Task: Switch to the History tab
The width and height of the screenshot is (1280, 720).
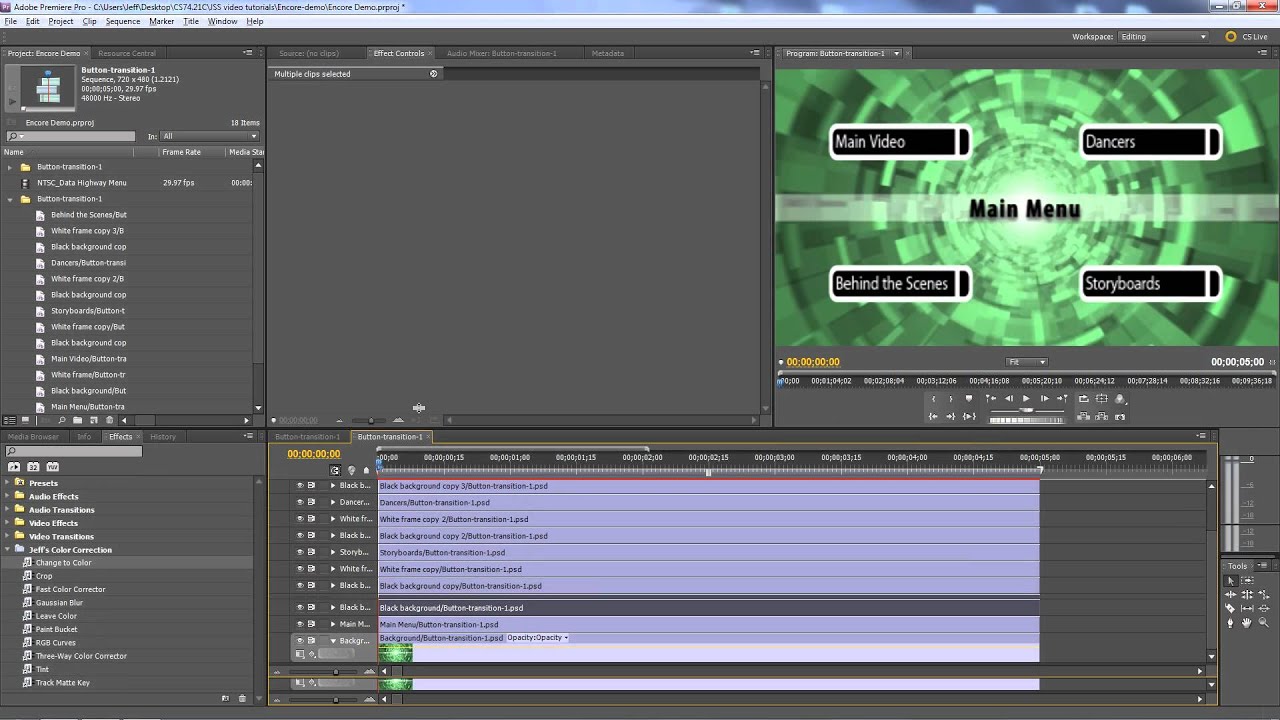Action: [163, 437]
